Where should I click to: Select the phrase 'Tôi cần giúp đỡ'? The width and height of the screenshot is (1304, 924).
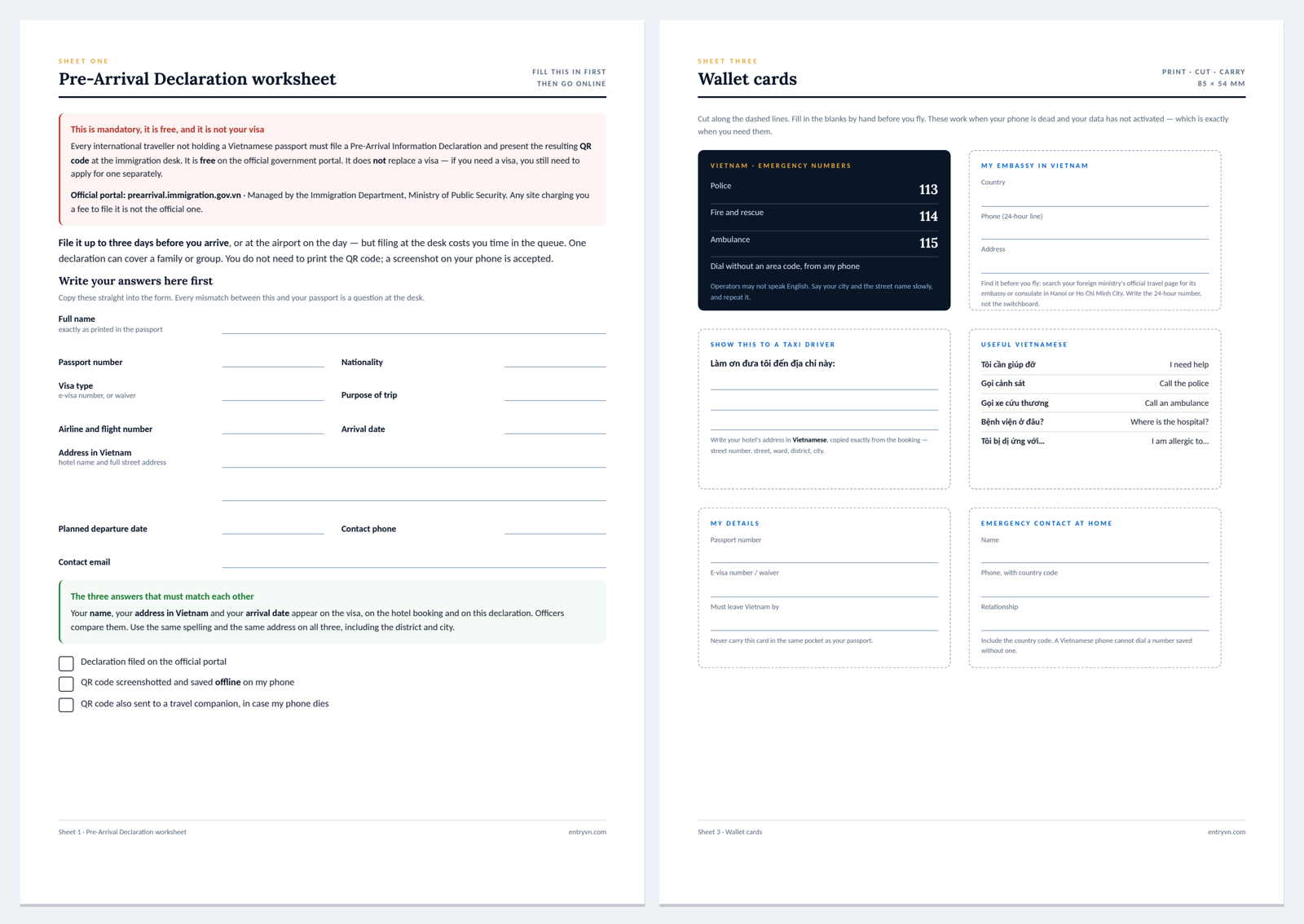pos(1008,365)
